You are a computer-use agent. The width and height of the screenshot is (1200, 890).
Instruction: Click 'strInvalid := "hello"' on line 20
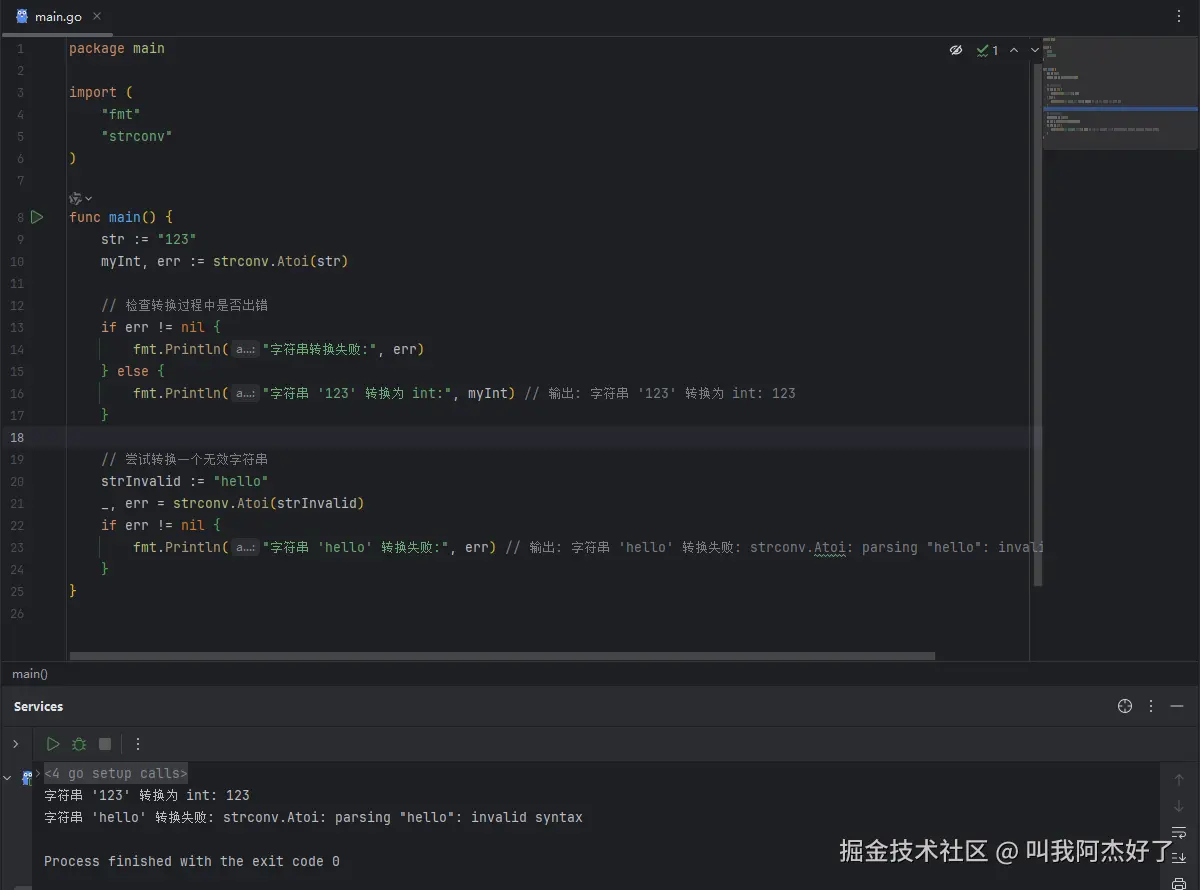pyautogui.click(x=185, y=482)
